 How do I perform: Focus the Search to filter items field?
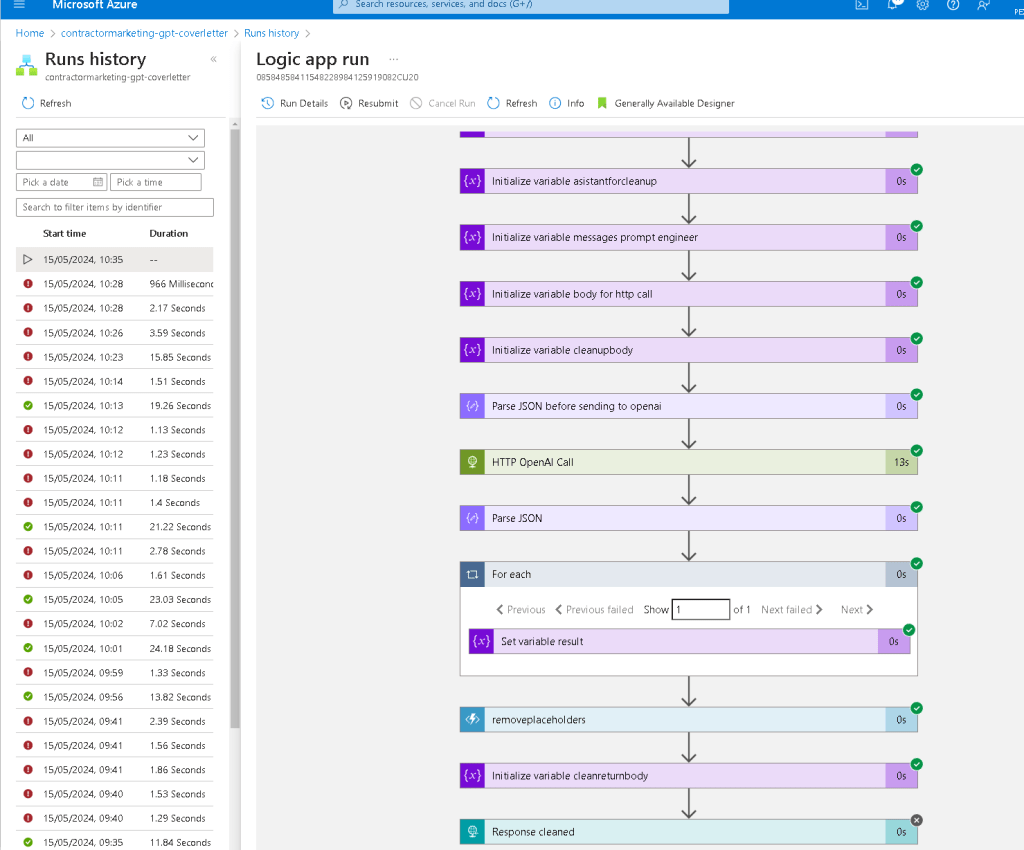(x=115, y=207)
